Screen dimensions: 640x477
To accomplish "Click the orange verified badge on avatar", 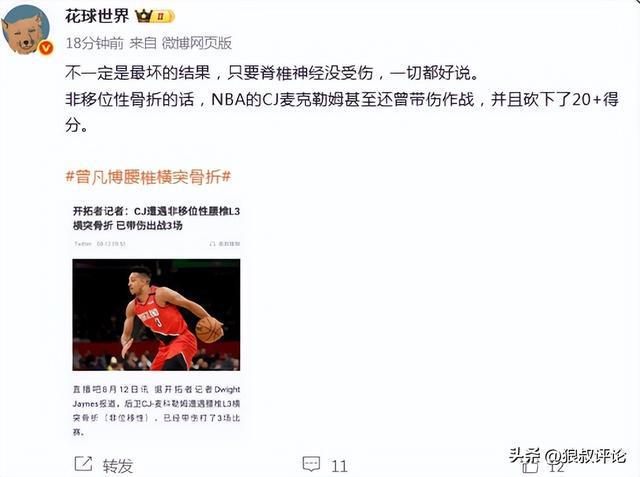I will pyautogui.click(x=46, y=49).
